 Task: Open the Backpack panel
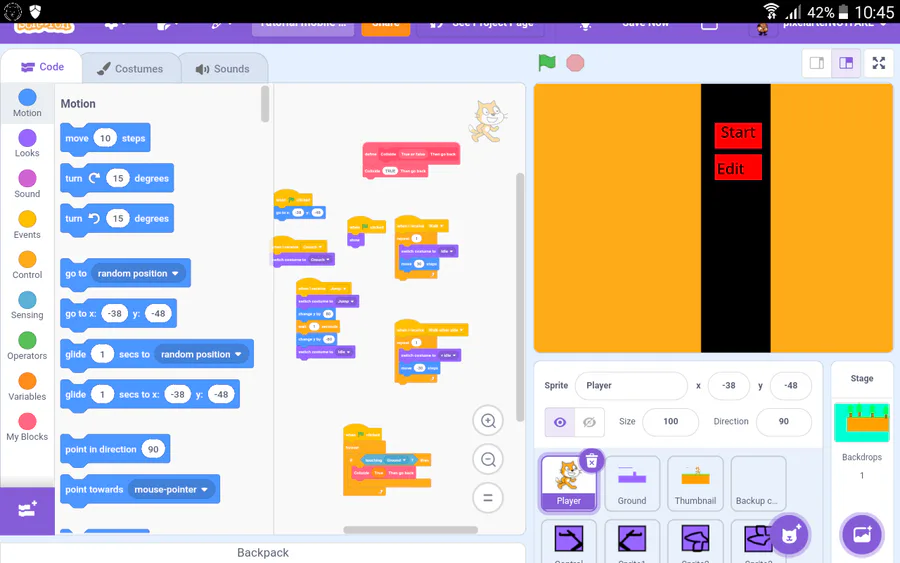263,553
